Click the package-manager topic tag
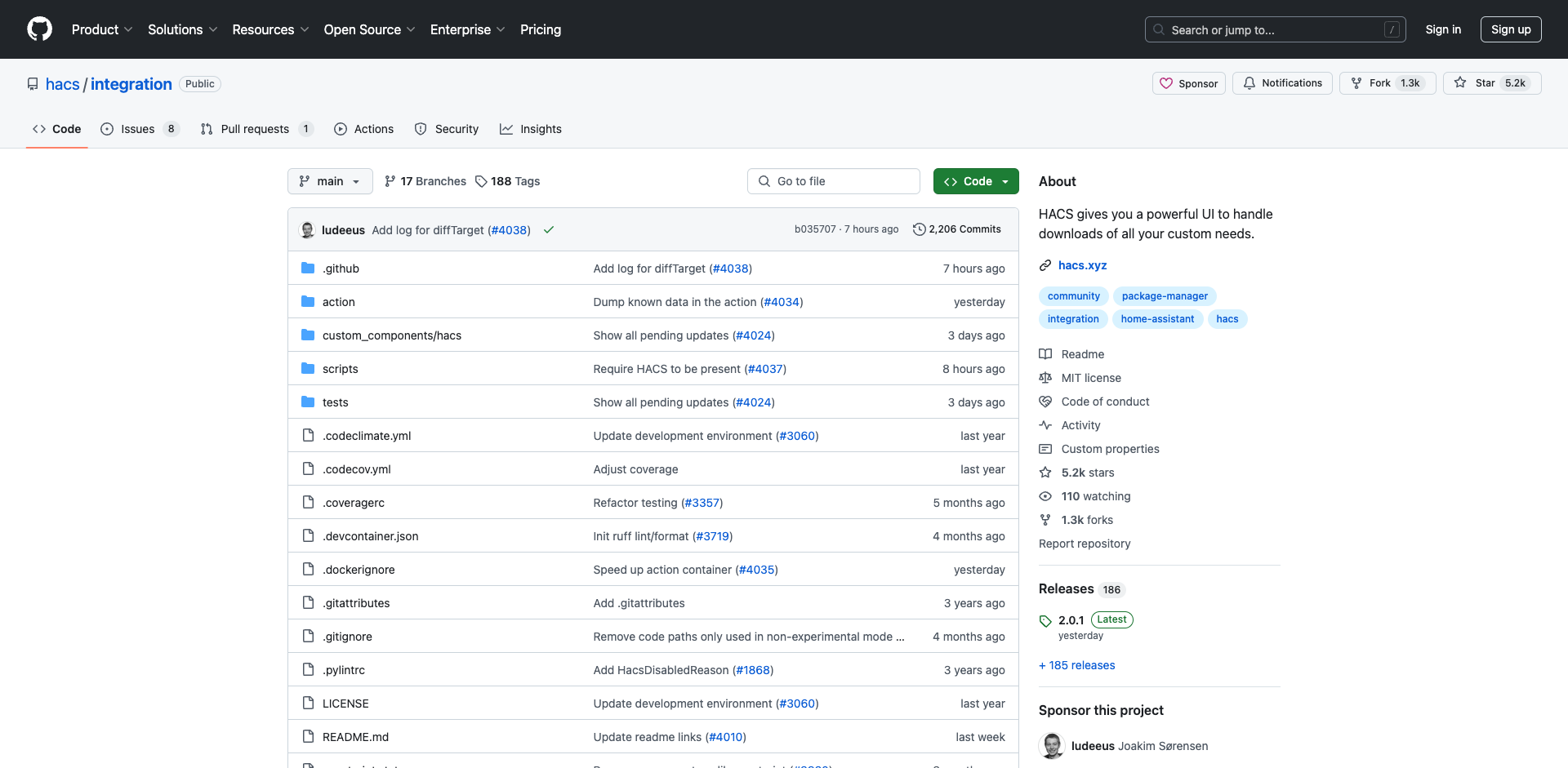 click(1165, 296)
